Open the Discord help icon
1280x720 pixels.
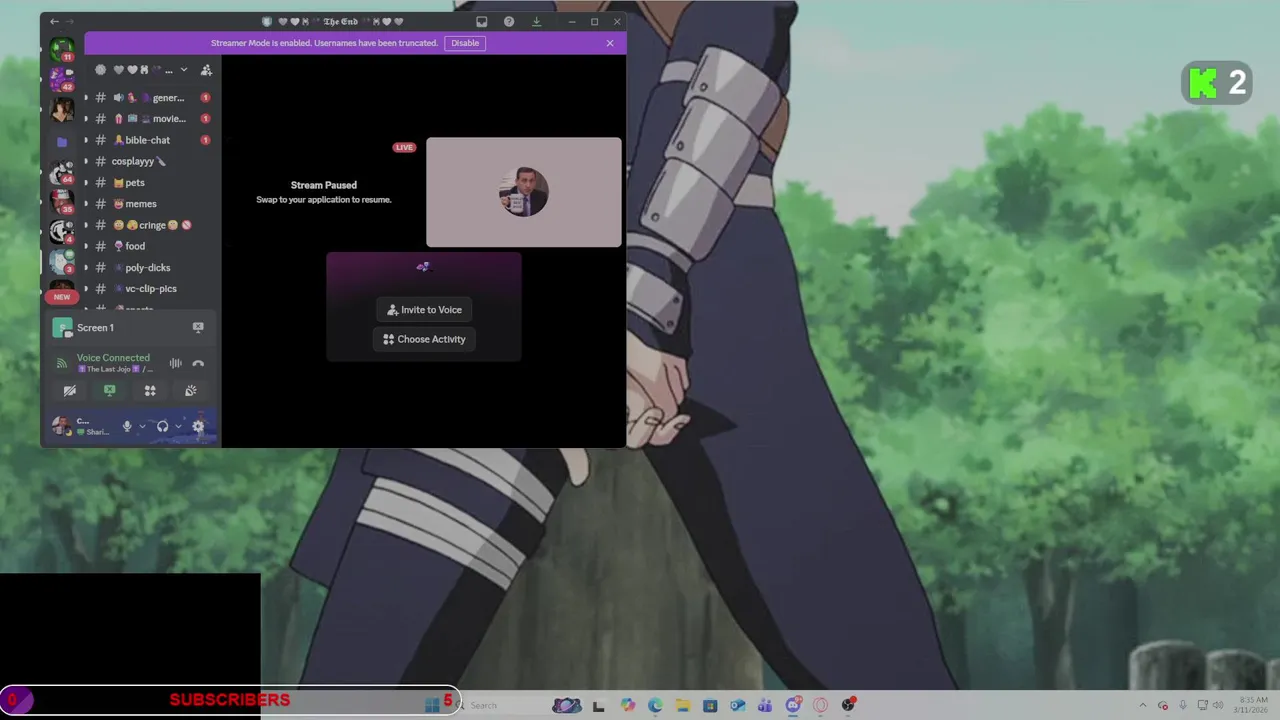[x=509, y=21]
